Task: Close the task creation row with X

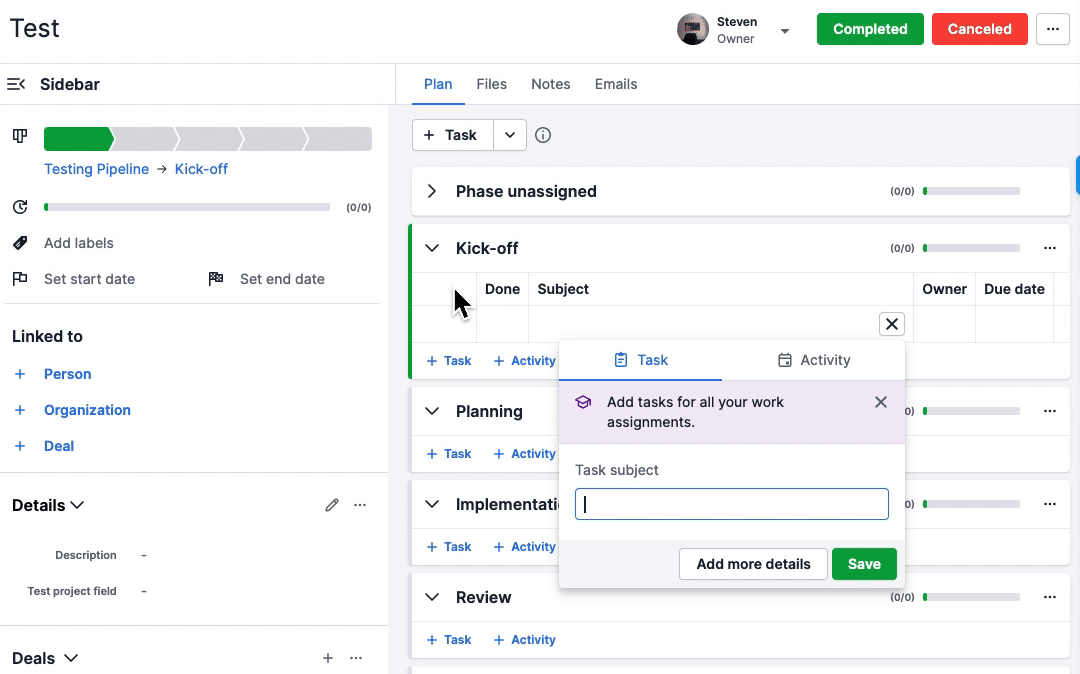Action: pos(891,323)
